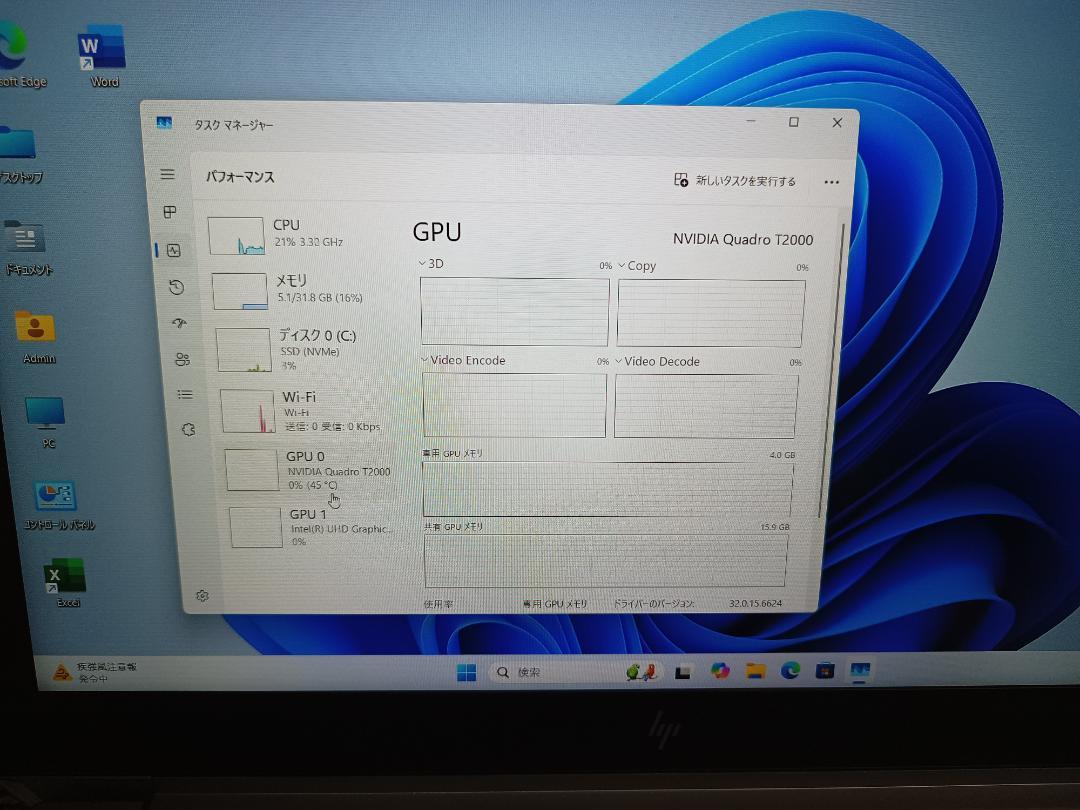Image resolution: width=1080 pixels, height=810 pixels.
Task: Open the Excel desktop shortcut
Action: point(65,583)
